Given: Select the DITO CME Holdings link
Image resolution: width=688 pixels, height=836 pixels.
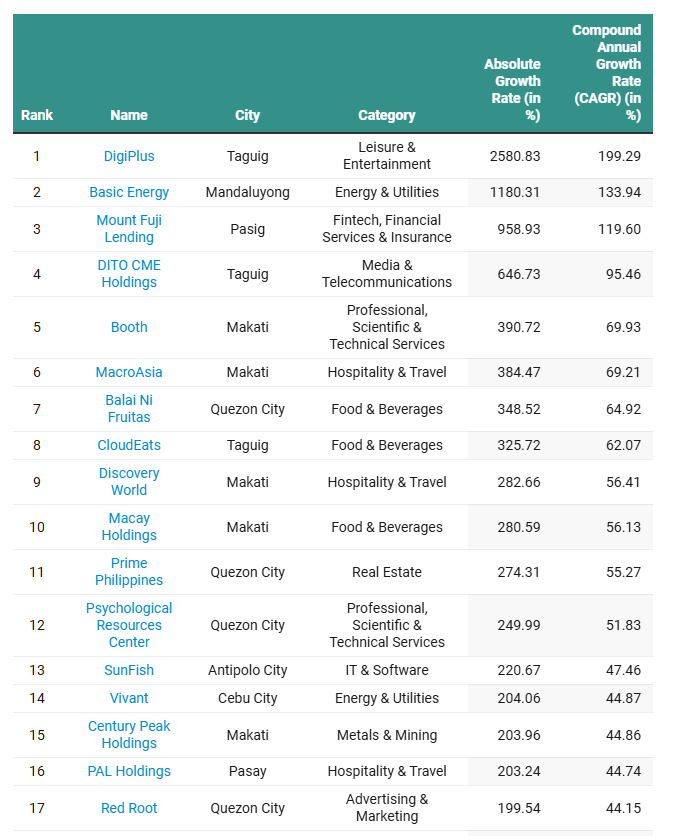Looking at the screenshot, I should pyautogui.click(x=129, y=274).
